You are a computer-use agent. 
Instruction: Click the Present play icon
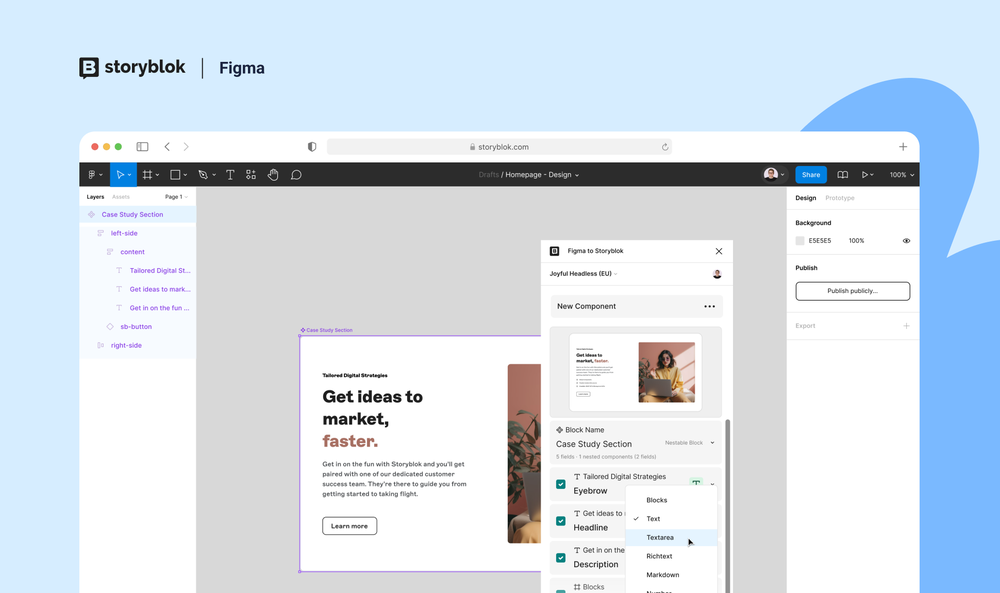[865, 175]
